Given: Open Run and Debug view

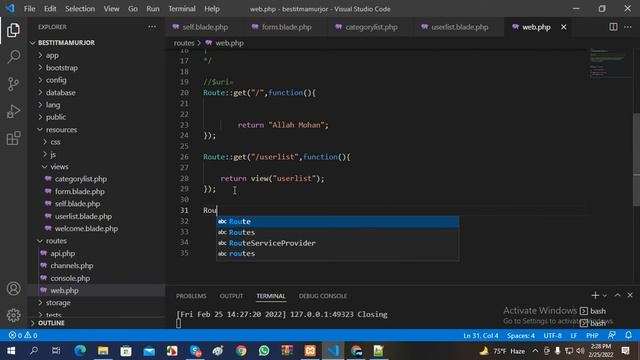Looking at the screenshot, I should coord(13,111).
